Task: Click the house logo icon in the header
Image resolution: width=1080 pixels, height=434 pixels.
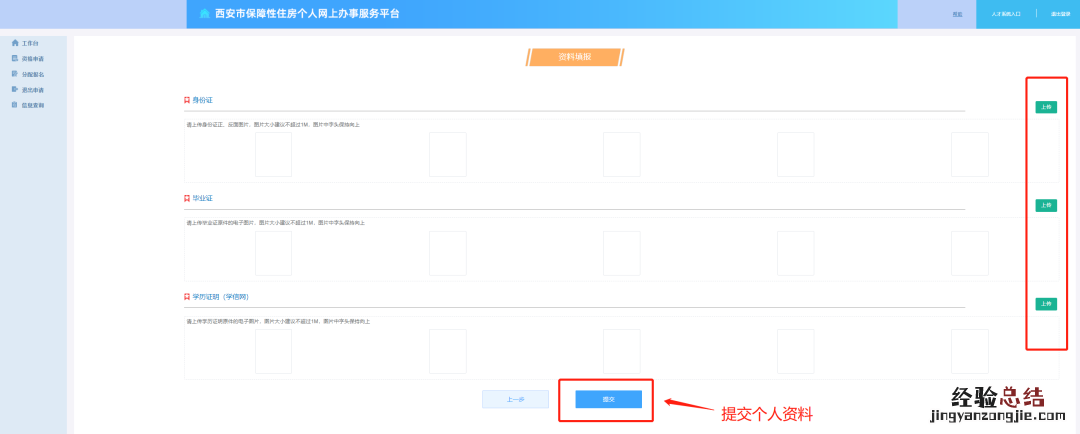Action: click(205, 14)
